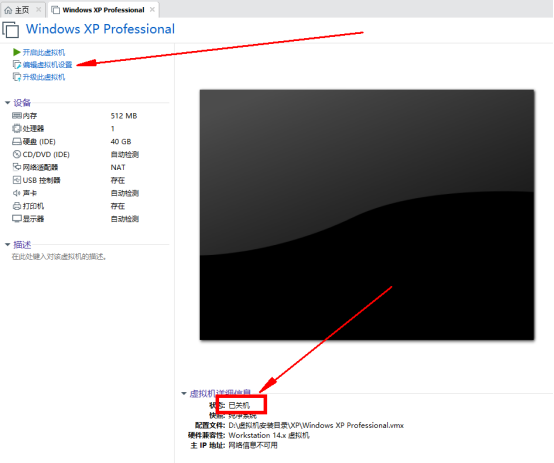This screenshot has height=463, width=554.
Task: Click the configuration file path ending in .vmx
Action: (316, 425)
